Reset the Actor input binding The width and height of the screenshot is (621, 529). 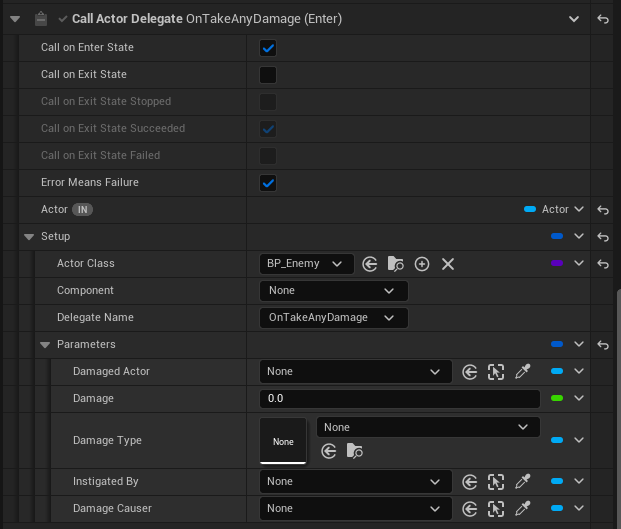coord(603,209)
